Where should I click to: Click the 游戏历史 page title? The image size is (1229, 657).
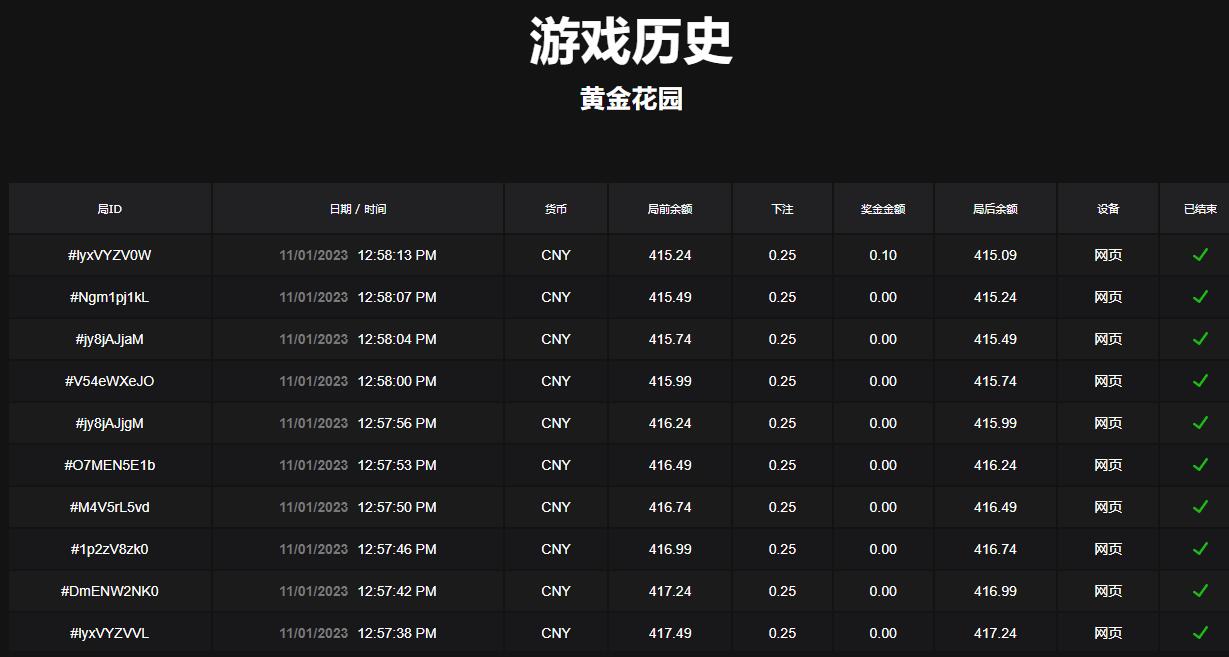click(x=631, y=42)
